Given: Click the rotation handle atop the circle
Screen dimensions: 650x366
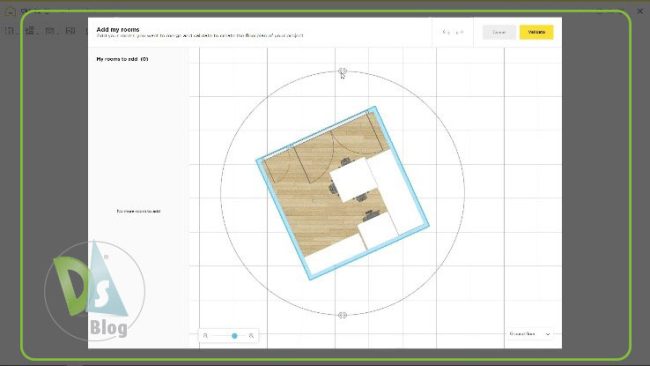Looking at the screenshot, I should 342,72.
